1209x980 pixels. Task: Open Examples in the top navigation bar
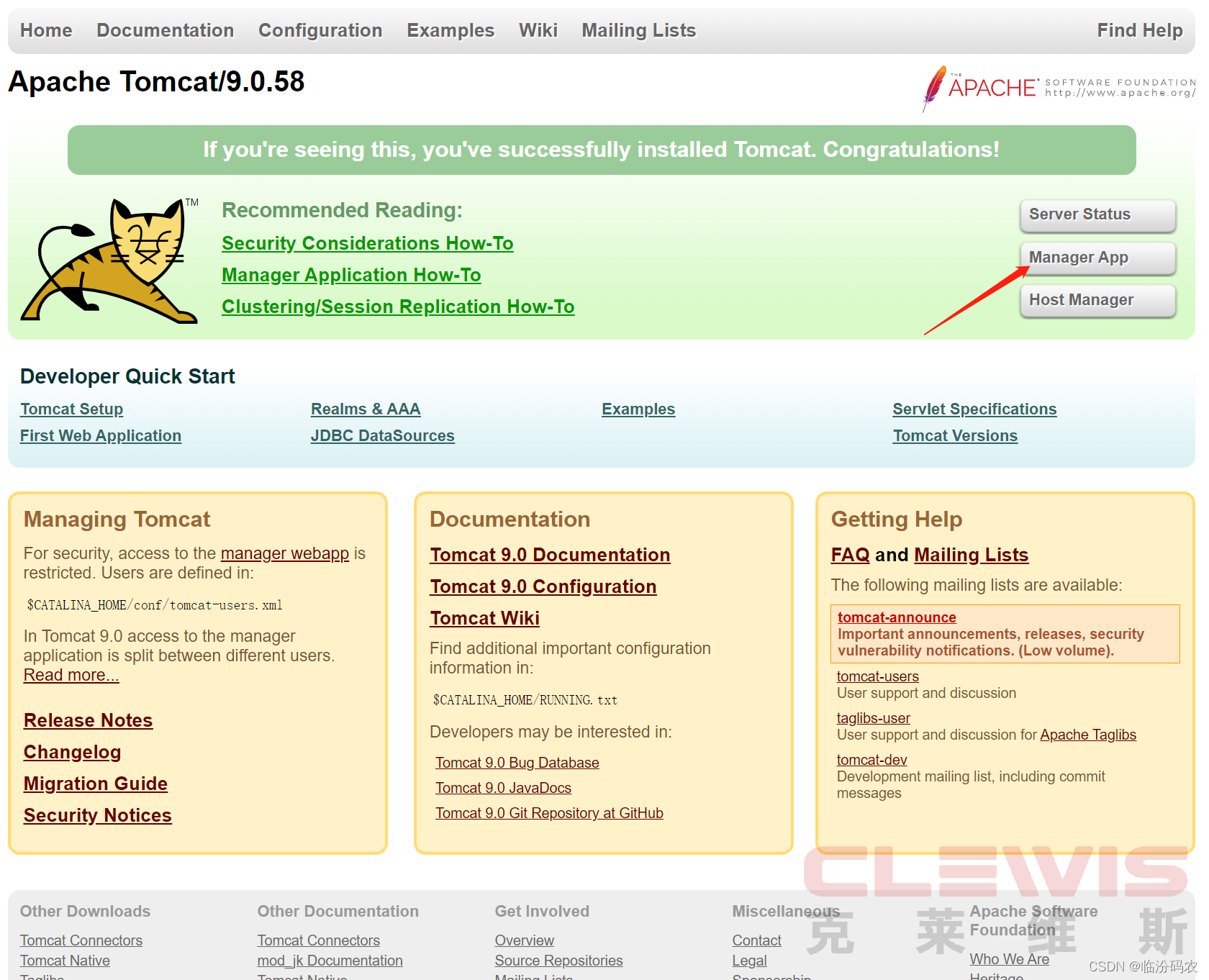click(450, 30)
